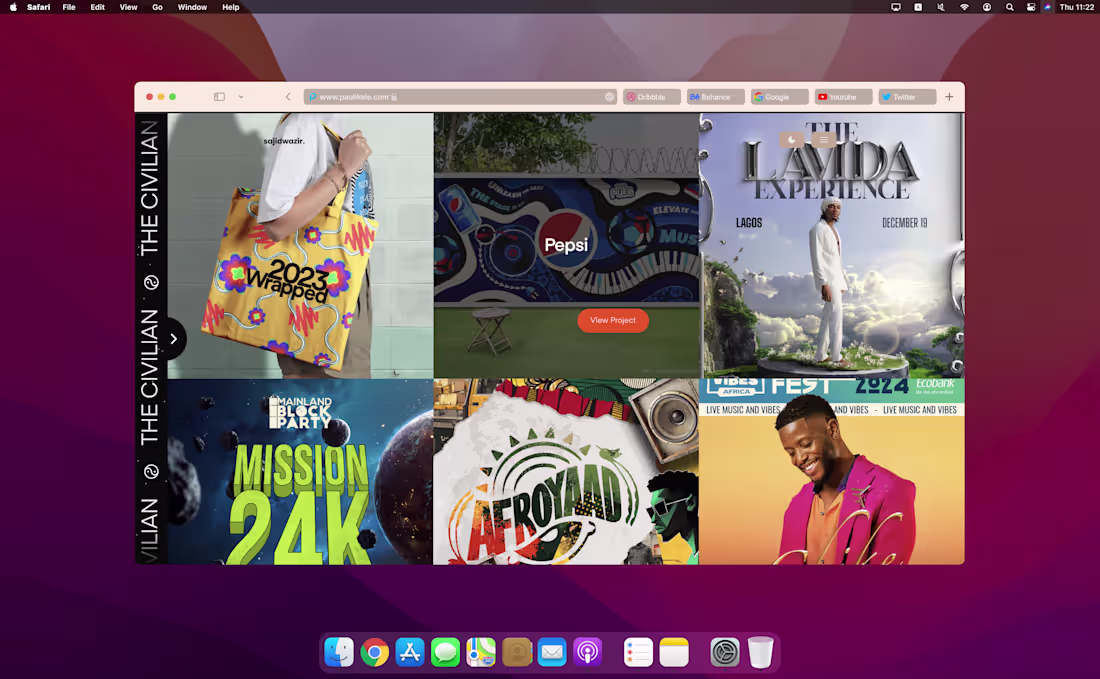Screen dimensions: 1100x679
Task: Expand the black CIVILIAN sidebar with its chevron
Action: click(173, 338)
